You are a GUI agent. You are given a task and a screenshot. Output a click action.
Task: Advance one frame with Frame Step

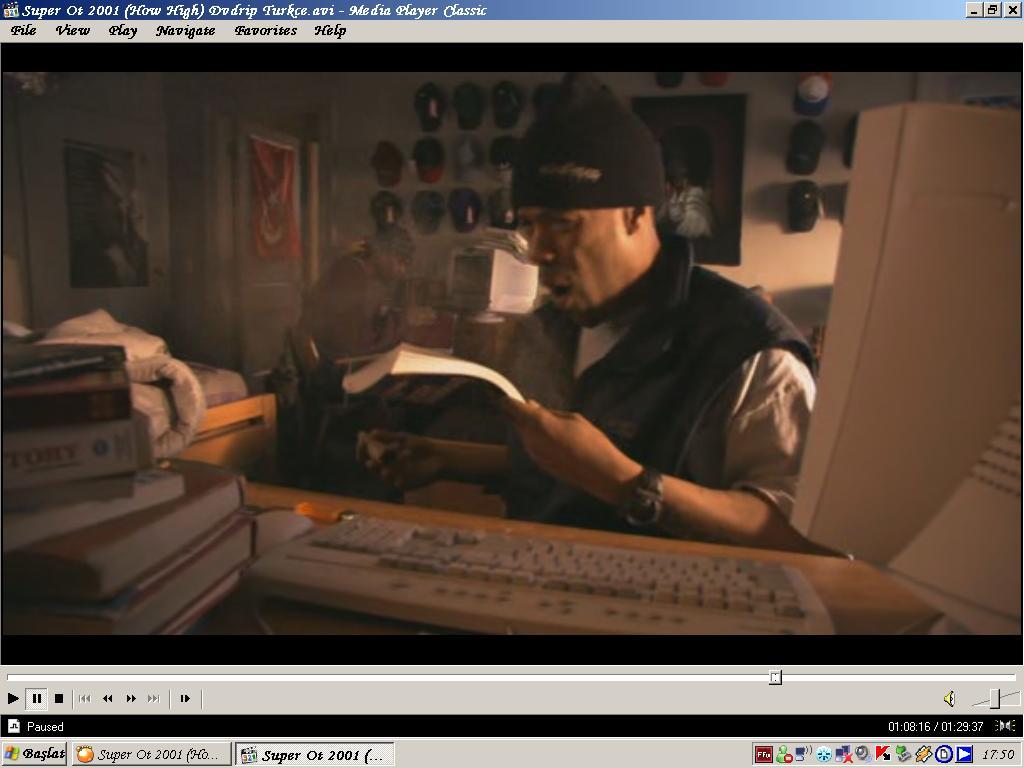(x=185, y=698)
